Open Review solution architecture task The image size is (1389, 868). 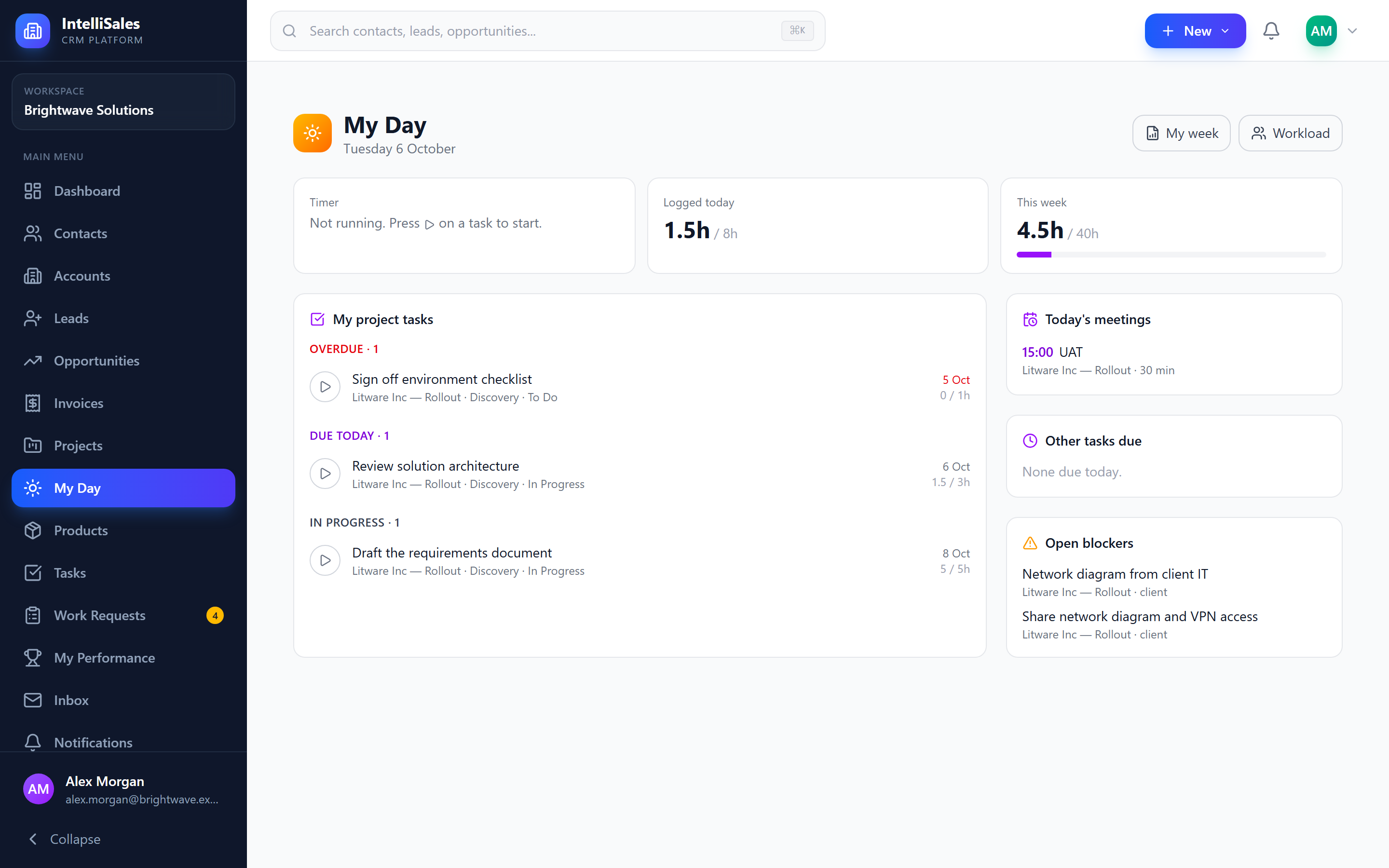[x=436, y=466]
